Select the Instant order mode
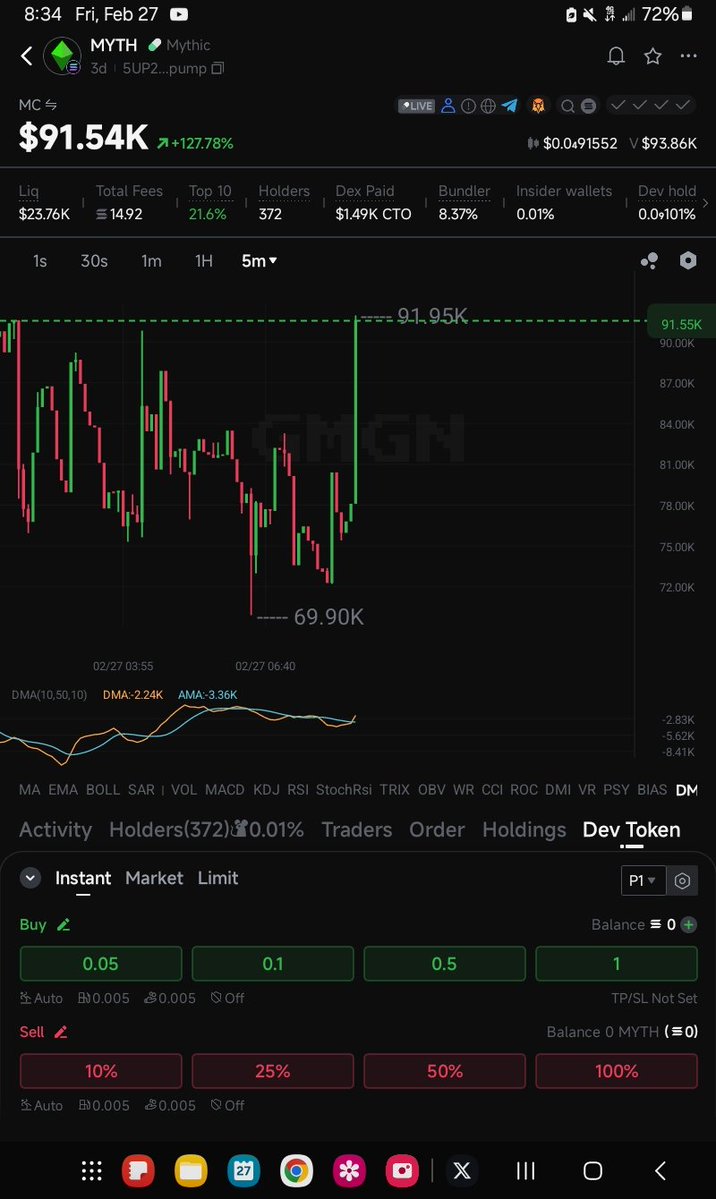Viewport: 716px width, 1199px height. 83,878
